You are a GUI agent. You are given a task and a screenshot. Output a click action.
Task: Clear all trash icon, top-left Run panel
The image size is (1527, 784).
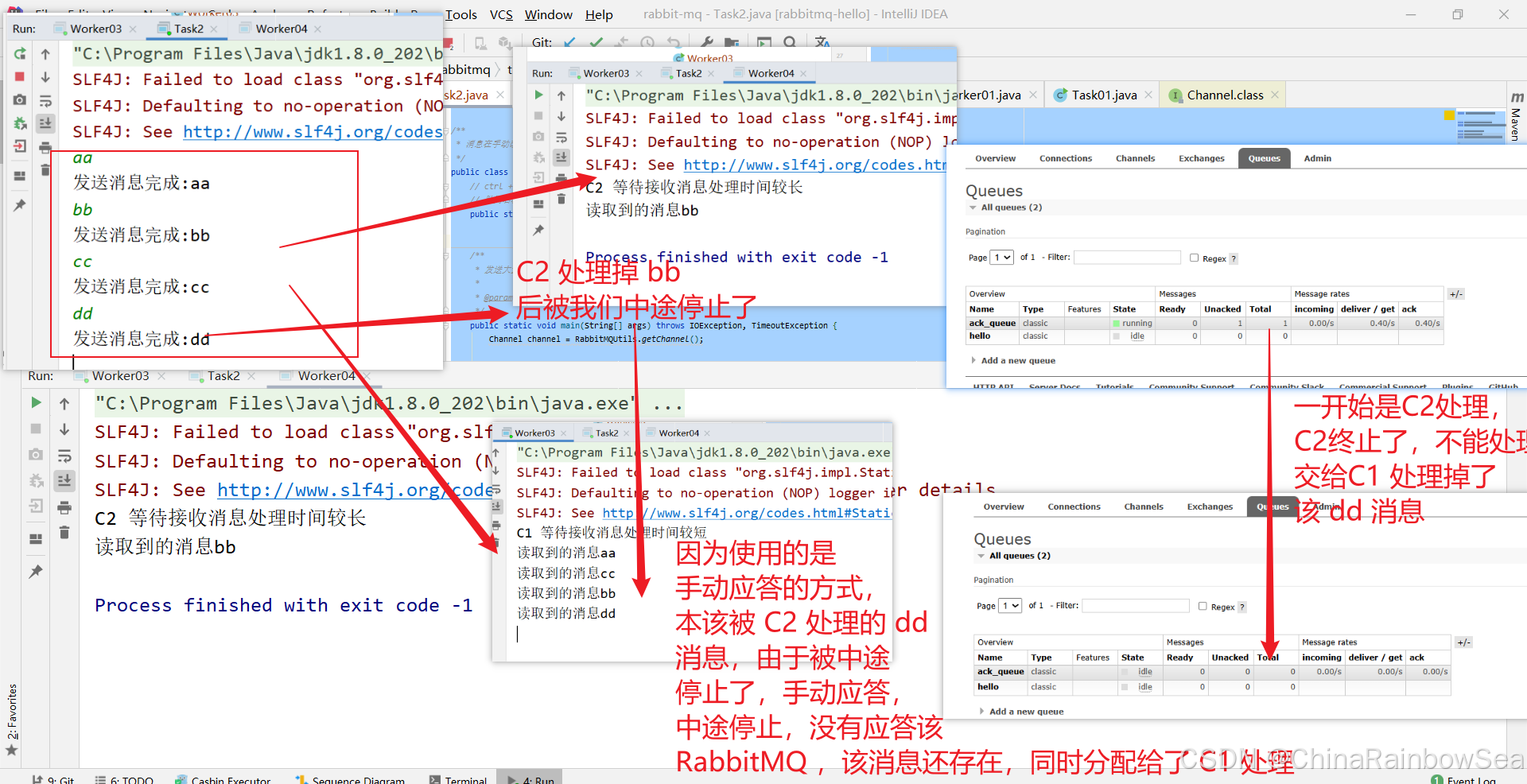45,169
